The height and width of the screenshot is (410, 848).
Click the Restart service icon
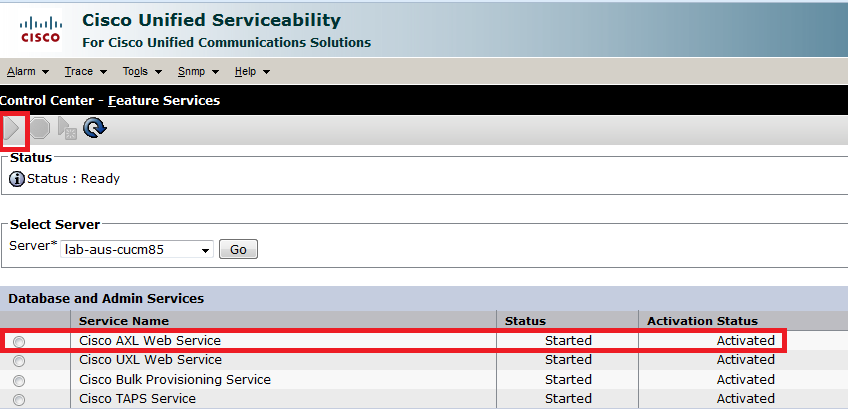pyautogui.click(x=67, y=129)
